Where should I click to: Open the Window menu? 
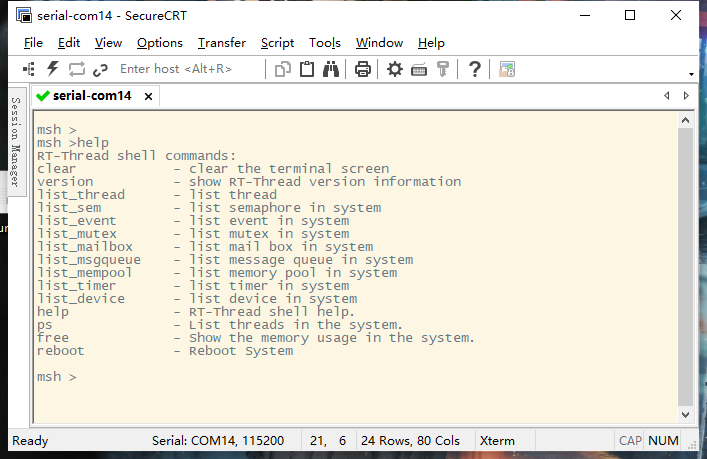tap(379, 43)
